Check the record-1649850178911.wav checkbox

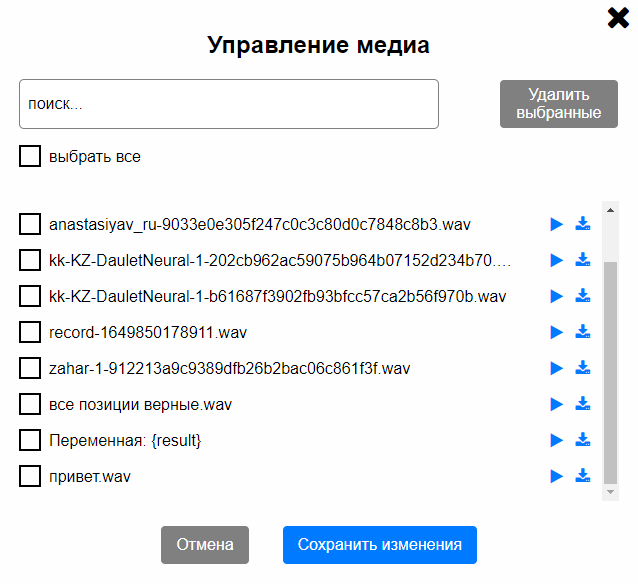[x=30, y=332]
